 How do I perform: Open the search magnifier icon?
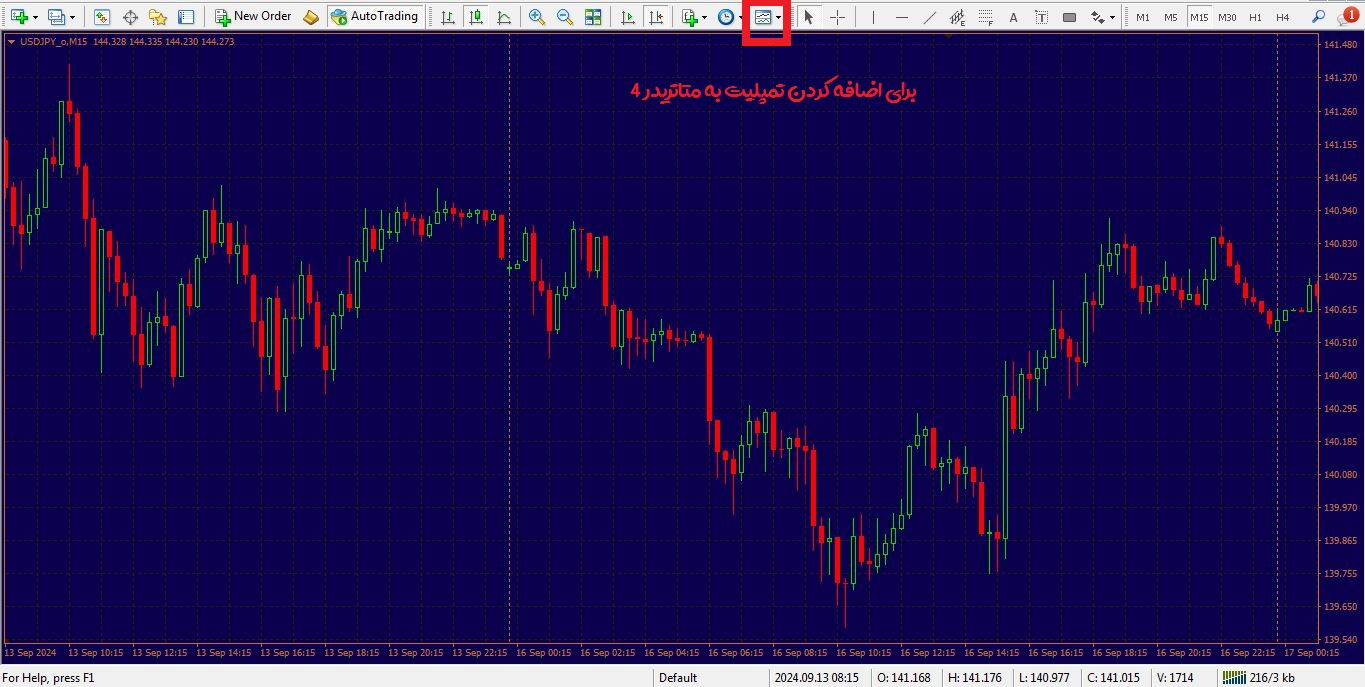tap(1319, 17)
